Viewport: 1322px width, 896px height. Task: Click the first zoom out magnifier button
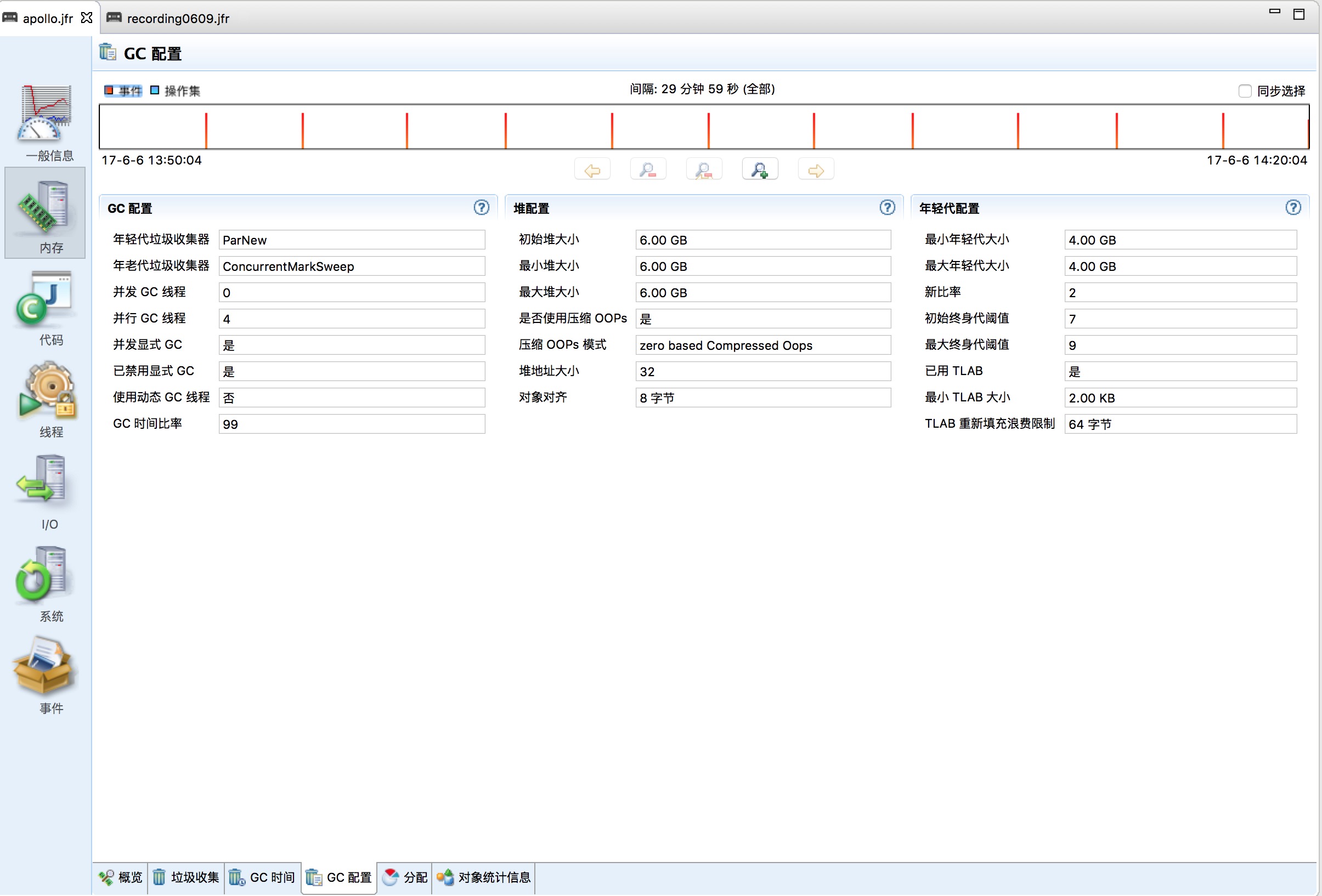[648, 171]
